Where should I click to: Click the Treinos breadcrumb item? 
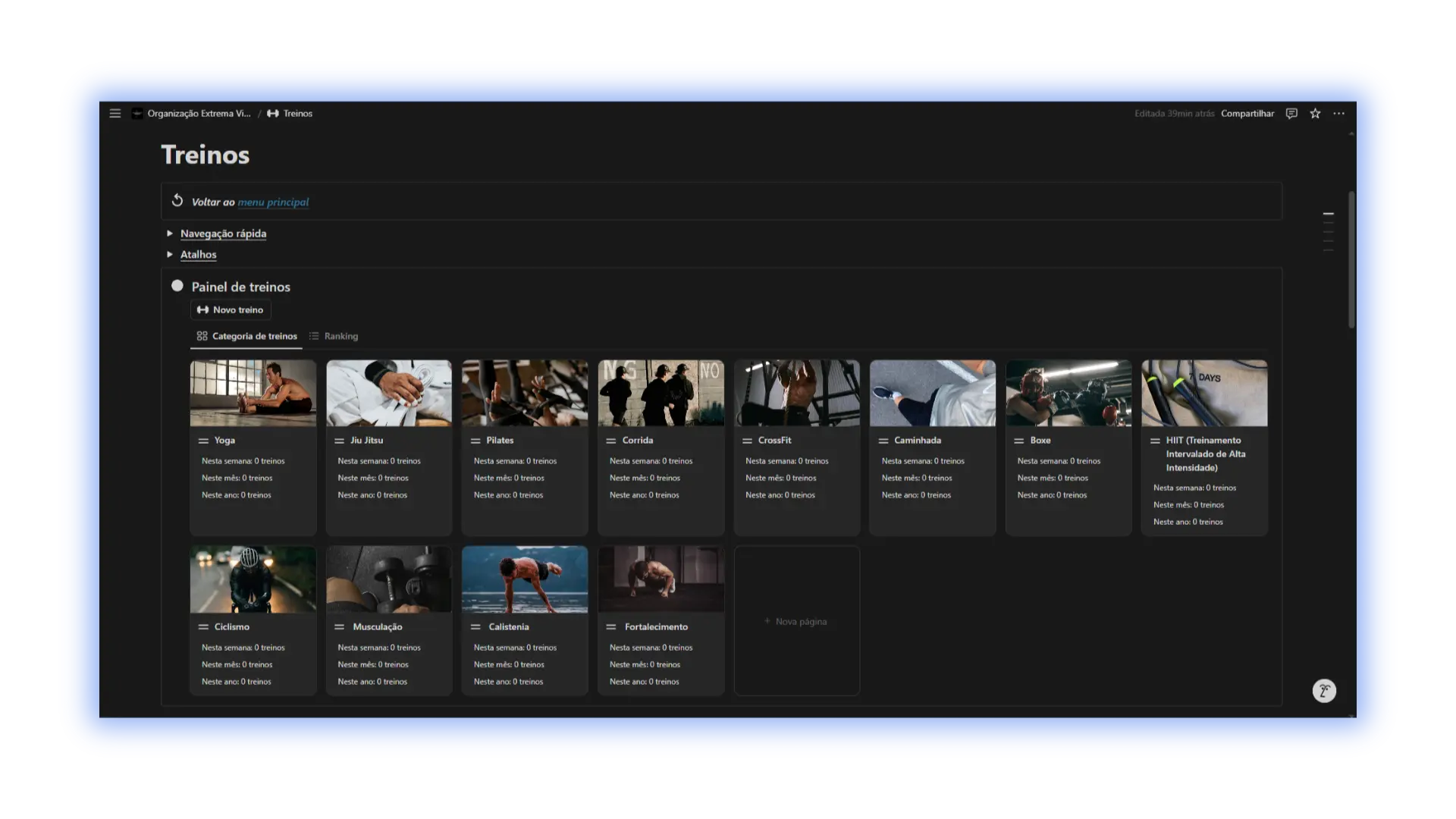tap(290, 114)
